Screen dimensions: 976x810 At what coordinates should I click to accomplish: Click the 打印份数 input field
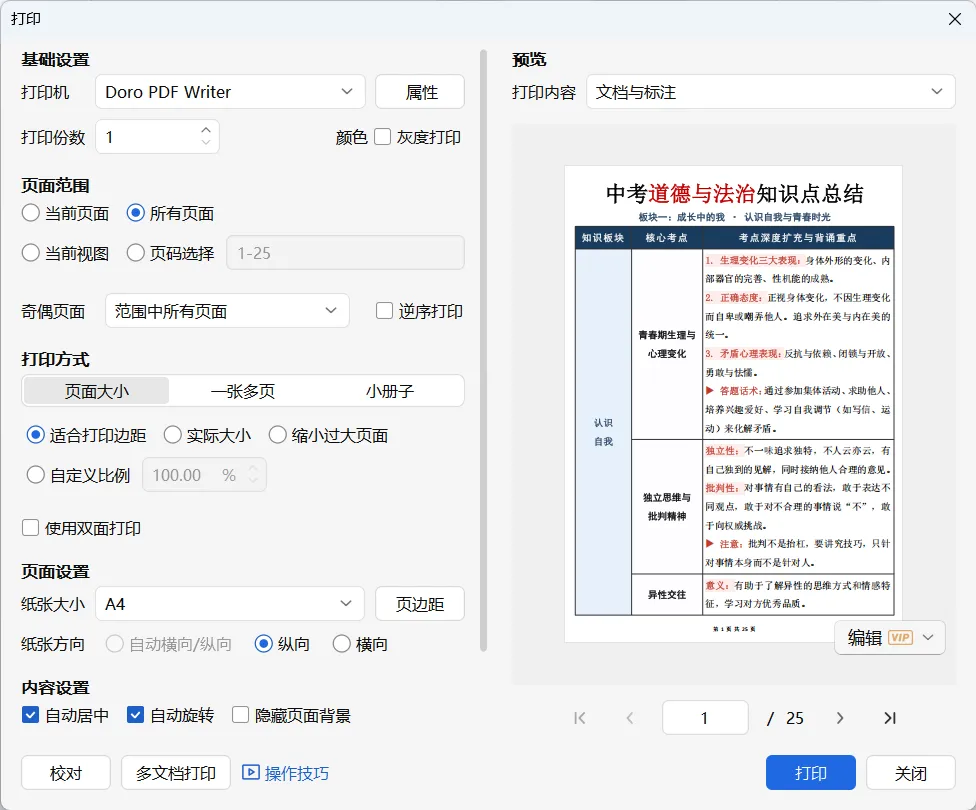(157, 136)
